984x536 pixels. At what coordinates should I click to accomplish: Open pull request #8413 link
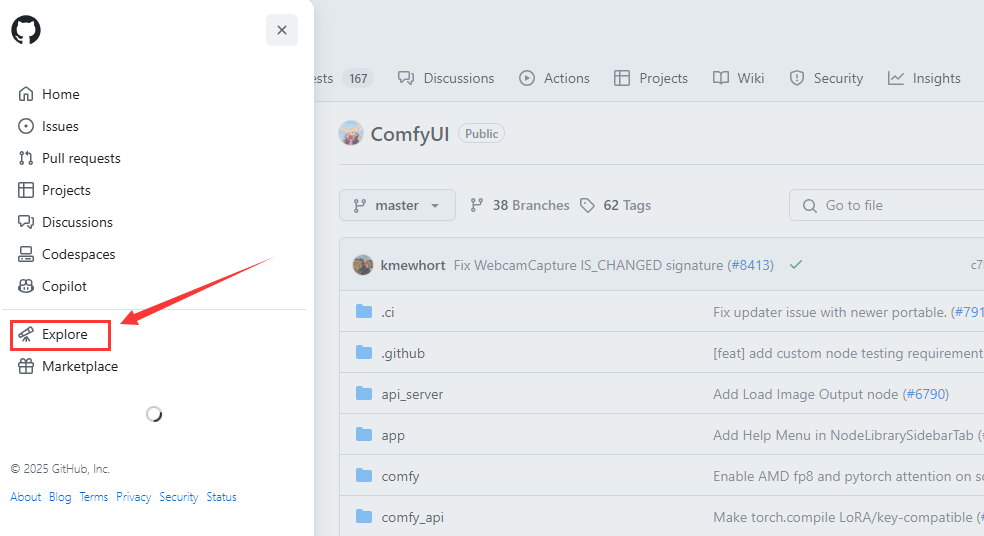pyautogui.click(x=751, y=265)
